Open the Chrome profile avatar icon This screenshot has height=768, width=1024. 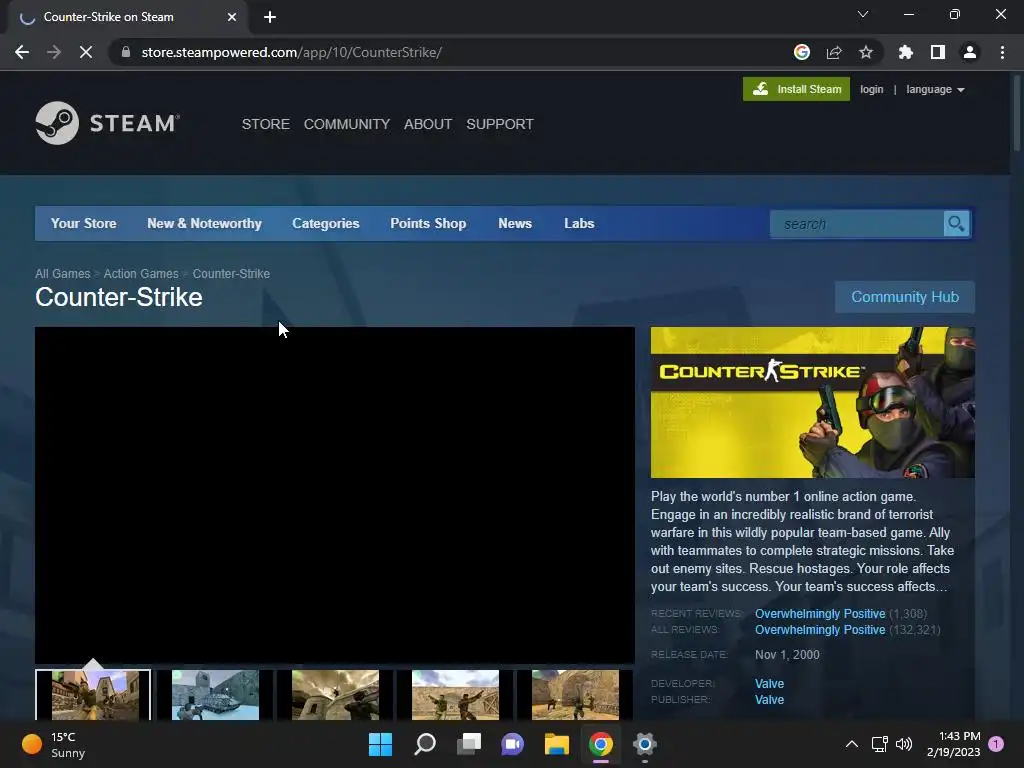coord(970,52)
